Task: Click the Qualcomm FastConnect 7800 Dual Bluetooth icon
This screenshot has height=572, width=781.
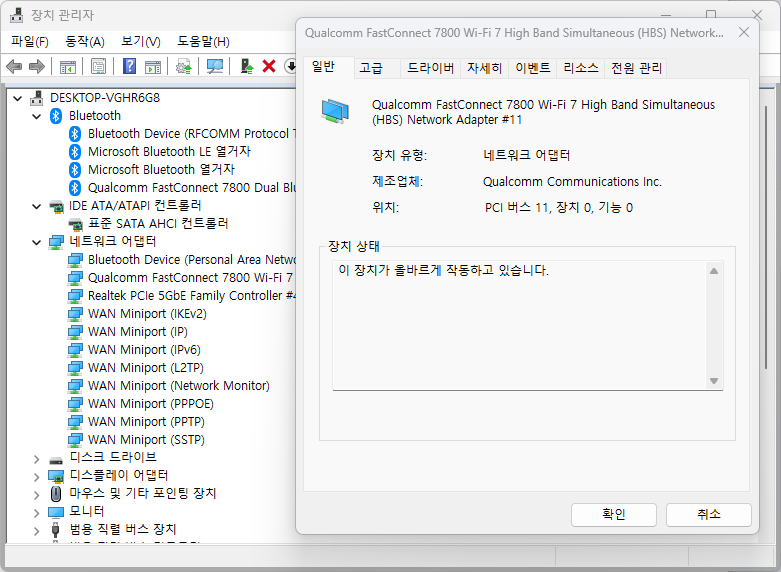Action: [75, 188]
